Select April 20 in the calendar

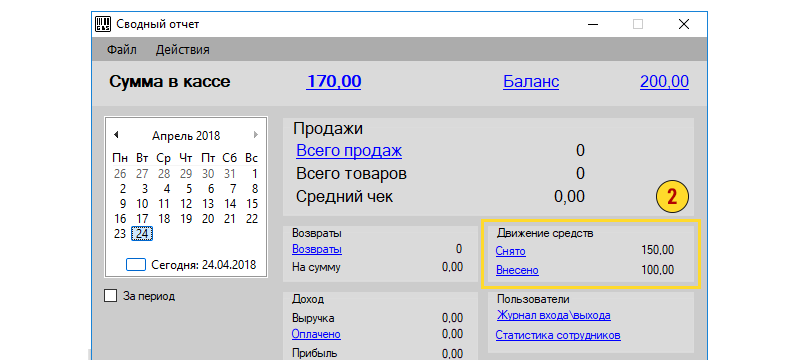(x=208, y=219)
